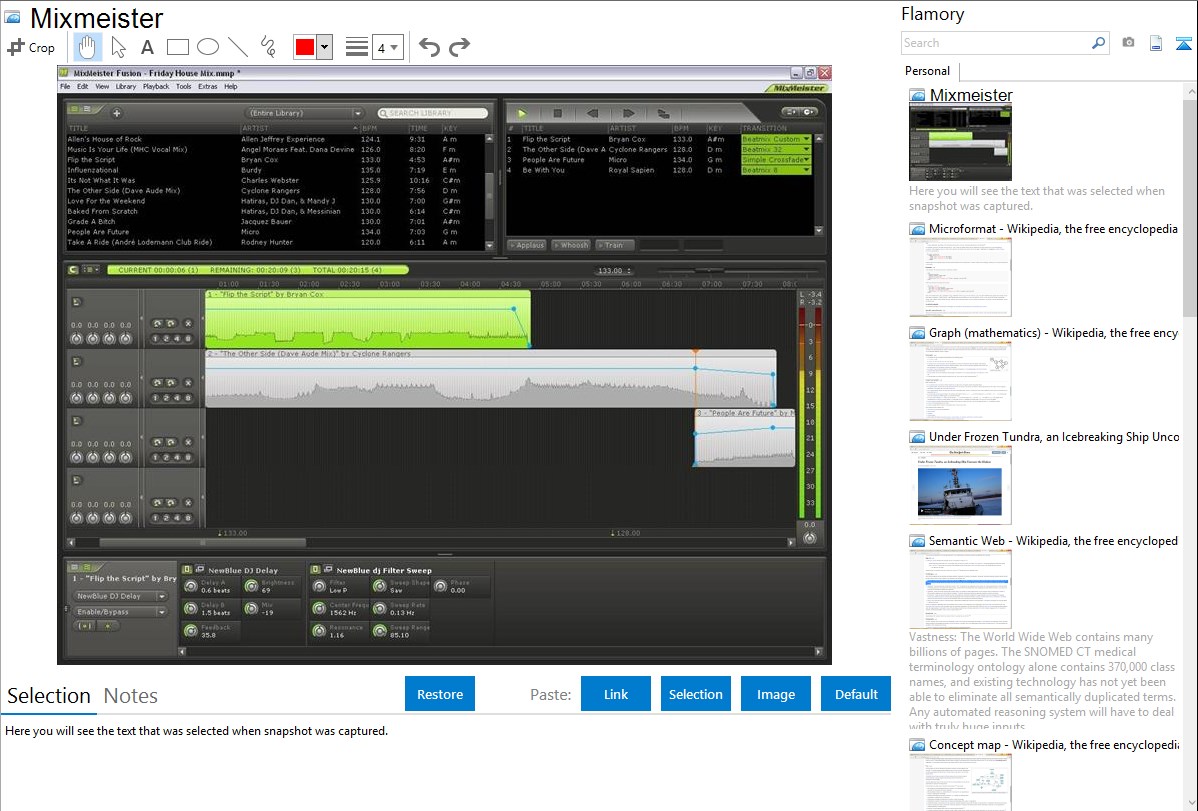Screen dimensions: 1198x811
Task: Choose the straight line tool
Action: (x=238, y=47)
